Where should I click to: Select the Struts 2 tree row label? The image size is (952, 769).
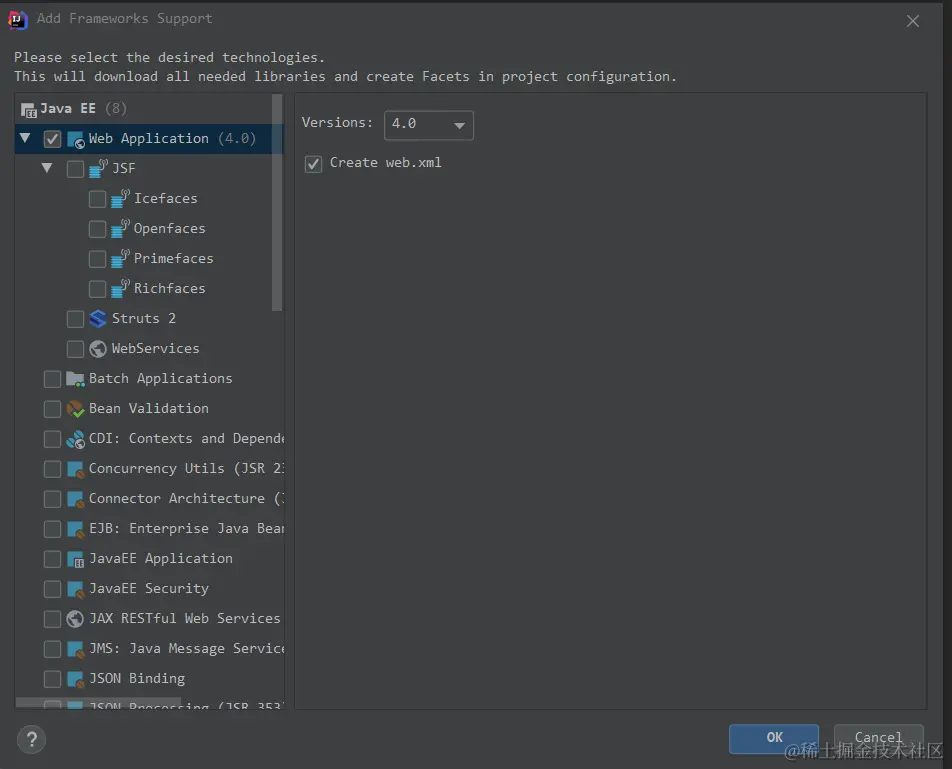click(x=144, y=319)
